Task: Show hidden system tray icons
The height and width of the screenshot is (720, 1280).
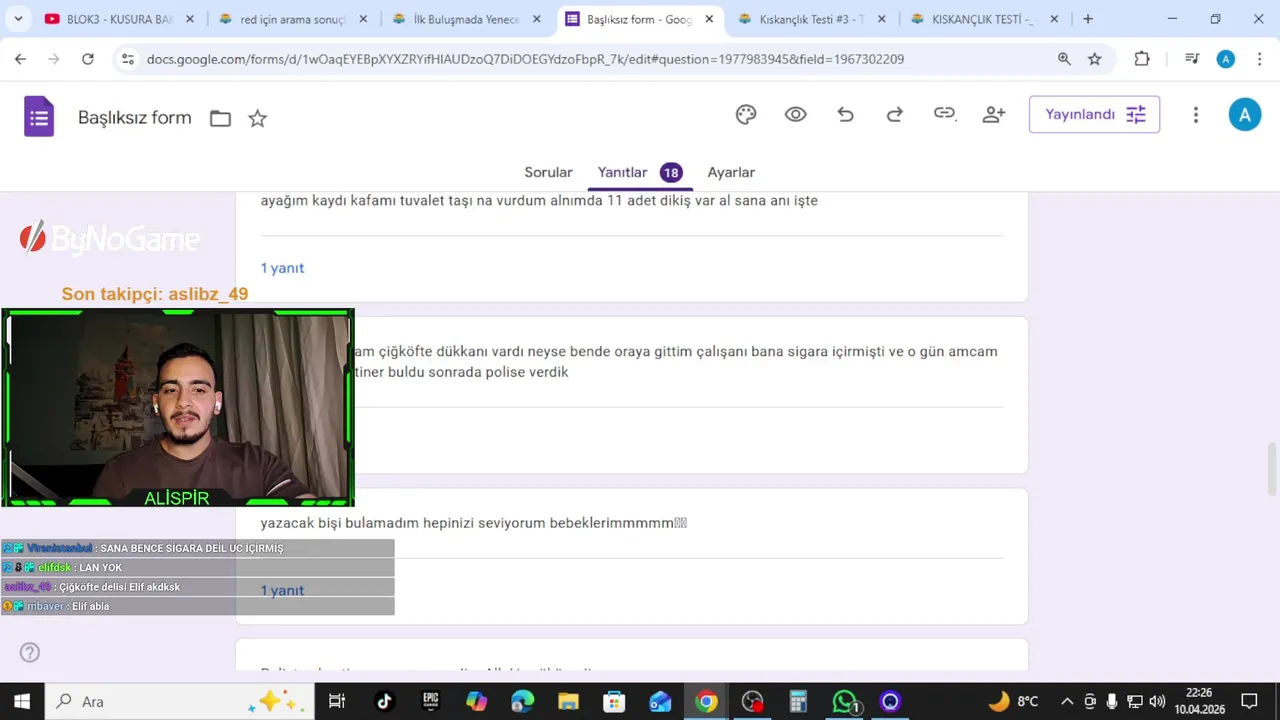Action: point(1067,701)
